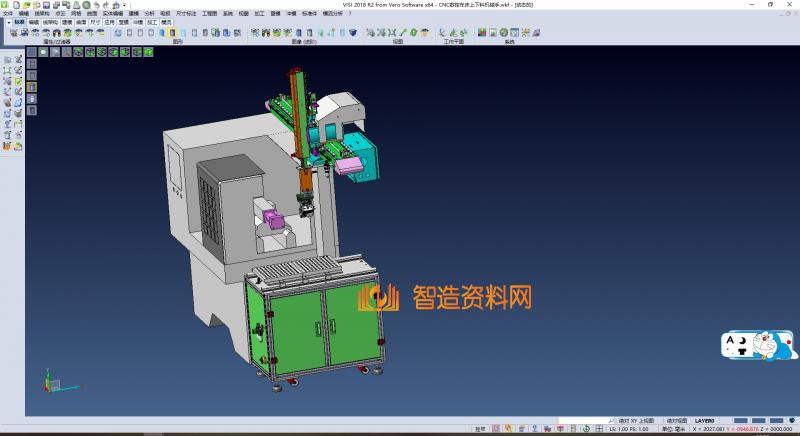The height and width of the screenshot is (436, 800).
Task: Open the 绝对 XY 上视图 workplane selector
Action: [636, 421]
